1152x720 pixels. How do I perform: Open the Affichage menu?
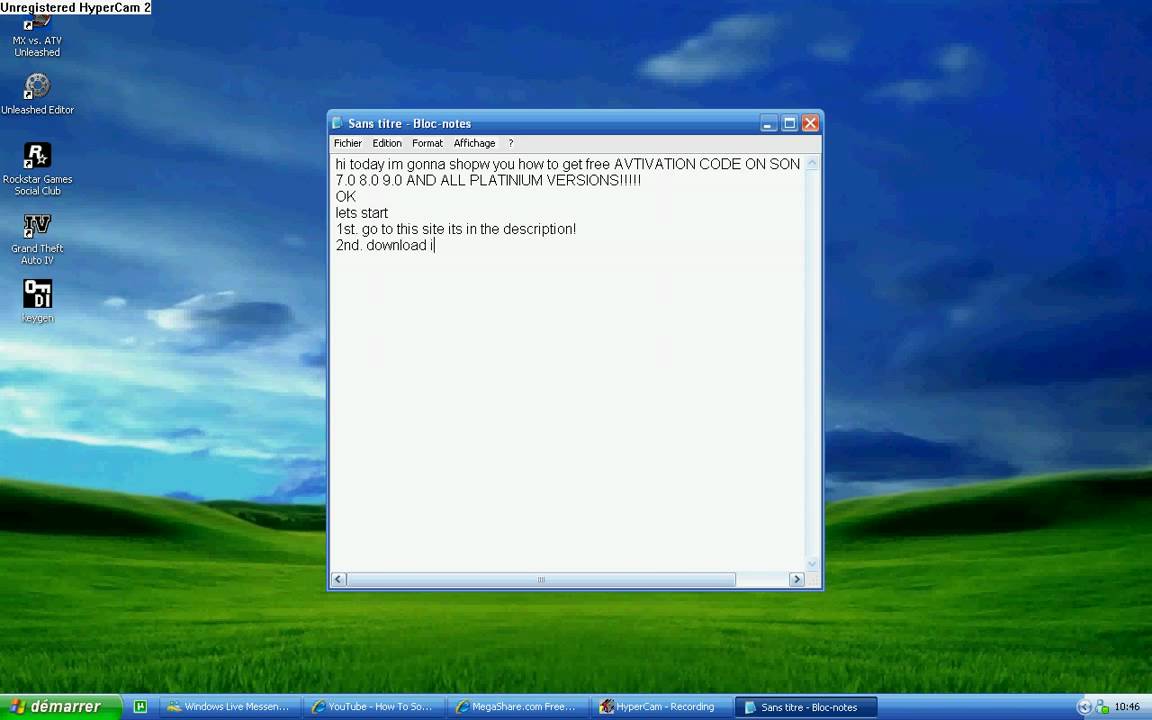click(x=474, y=143)
